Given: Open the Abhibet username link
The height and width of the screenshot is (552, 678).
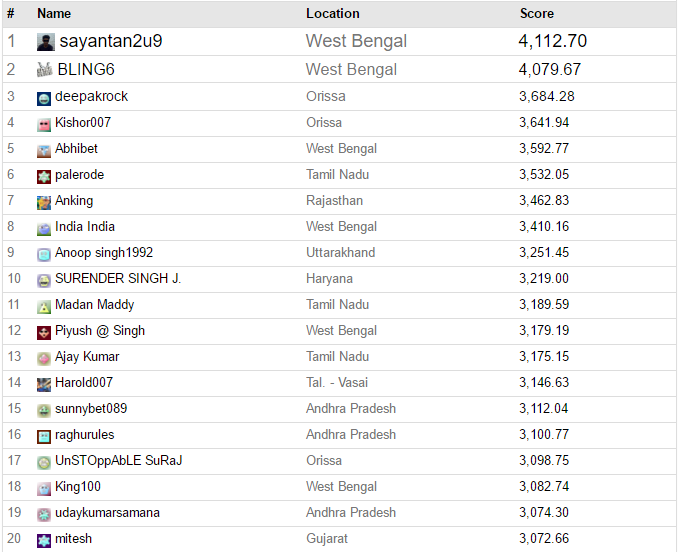Looking at the screenshot, I should (x=76, y=149).
